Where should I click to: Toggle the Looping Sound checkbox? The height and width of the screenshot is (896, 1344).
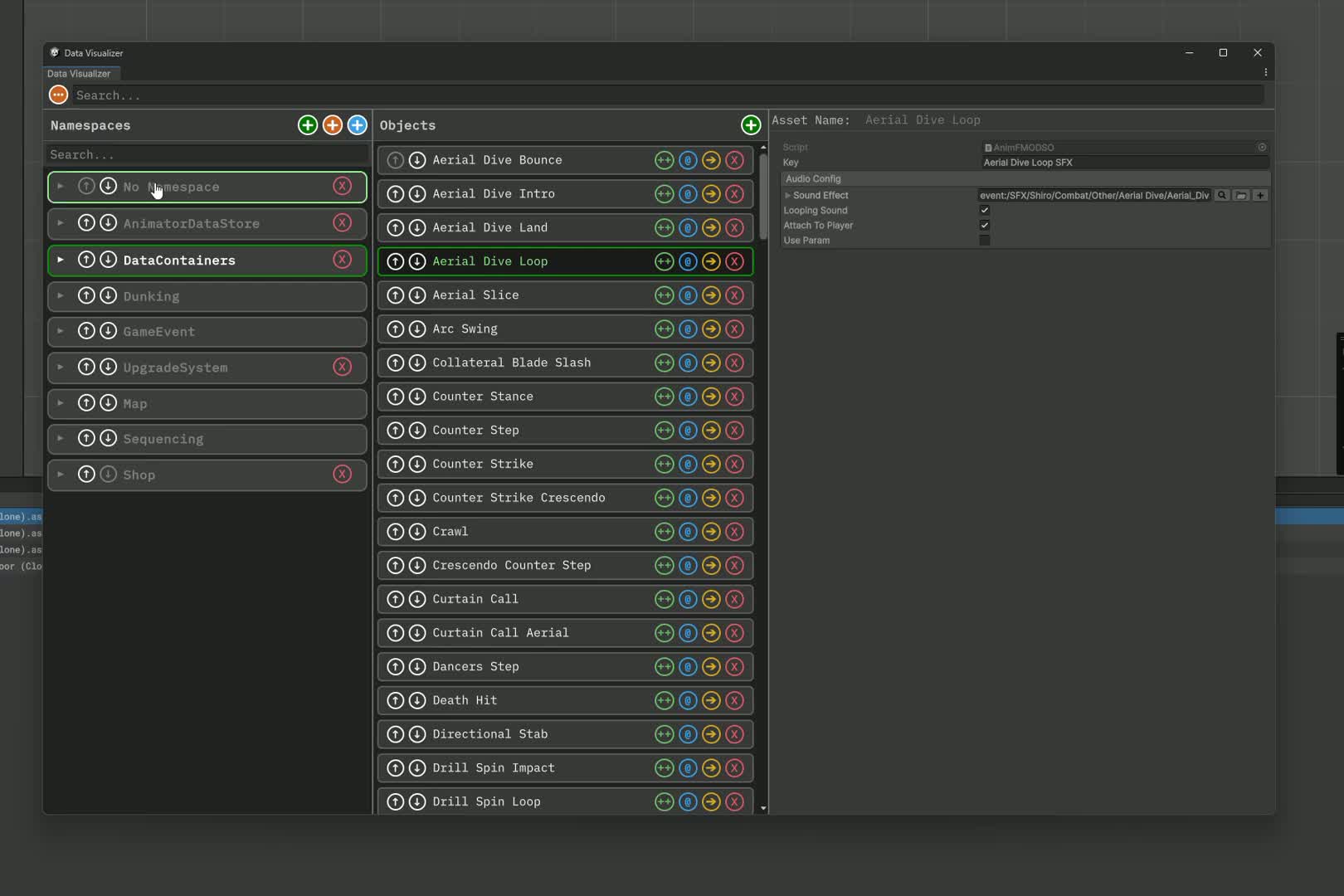(x=985, y=211)
